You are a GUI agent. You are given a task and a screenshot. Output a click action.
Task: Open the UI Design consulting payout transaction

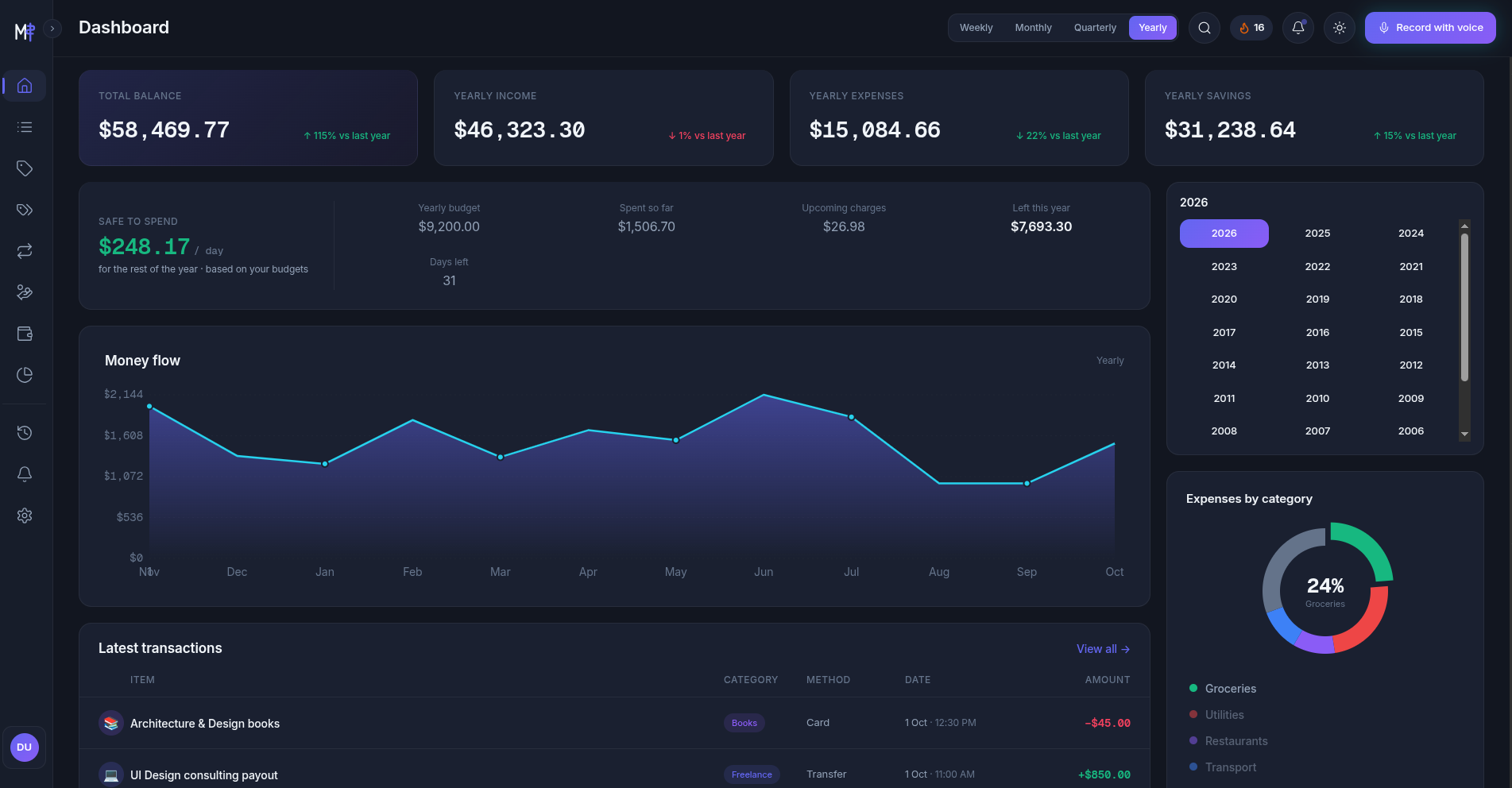[x=614, y=769]
